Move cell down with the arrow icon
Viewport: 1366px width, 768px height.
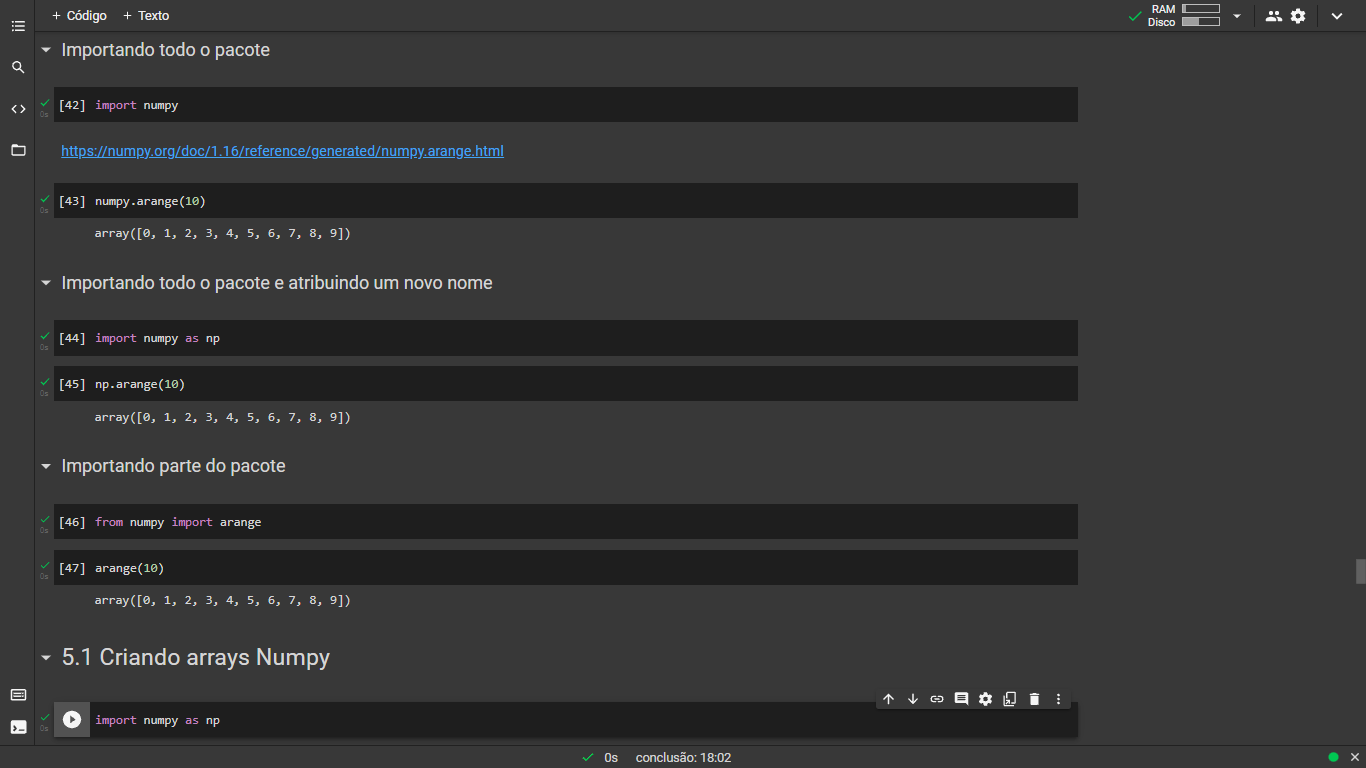pos(913,699)
